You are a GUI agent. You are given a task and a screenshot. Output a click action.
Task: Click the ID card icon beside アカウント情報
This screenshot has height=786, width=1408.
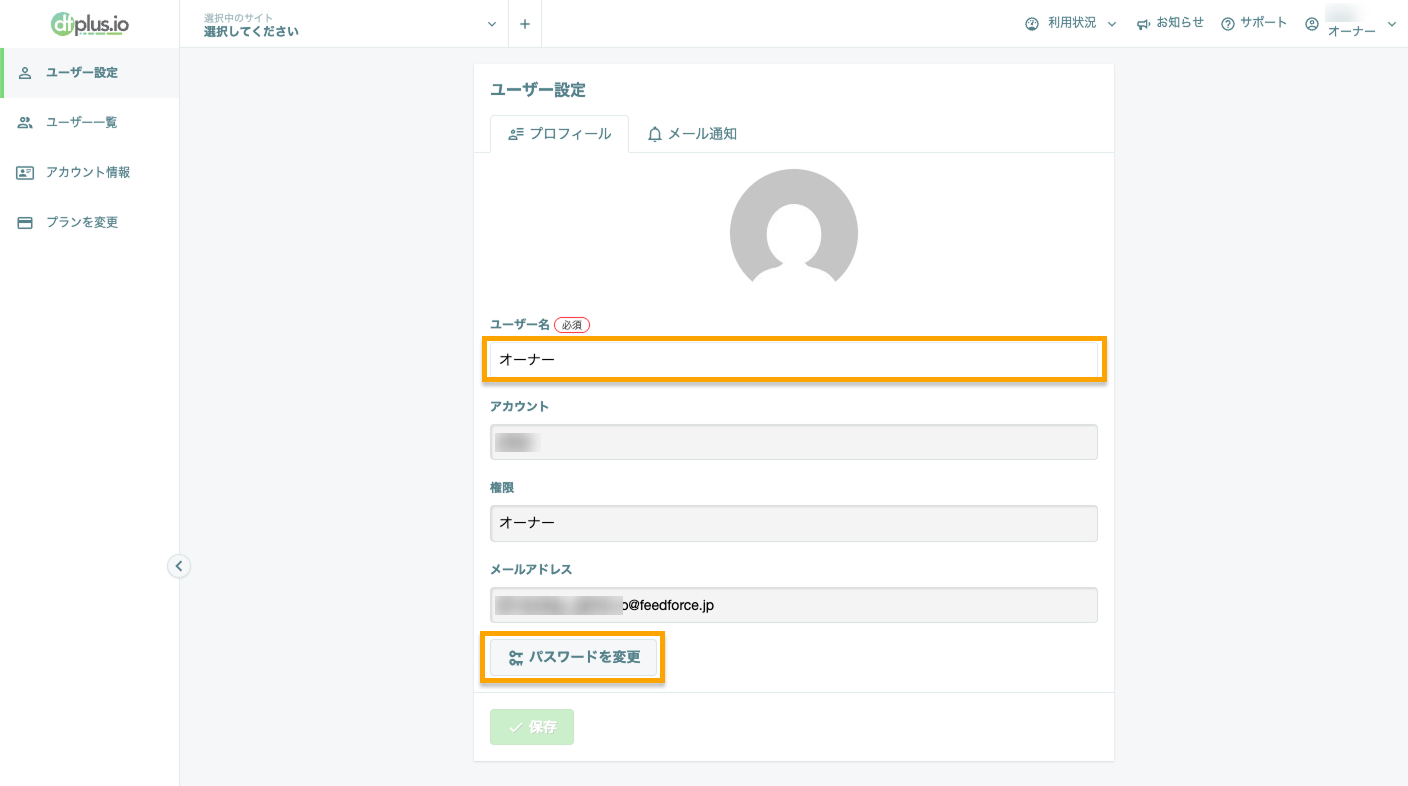(x=25, y=172)
